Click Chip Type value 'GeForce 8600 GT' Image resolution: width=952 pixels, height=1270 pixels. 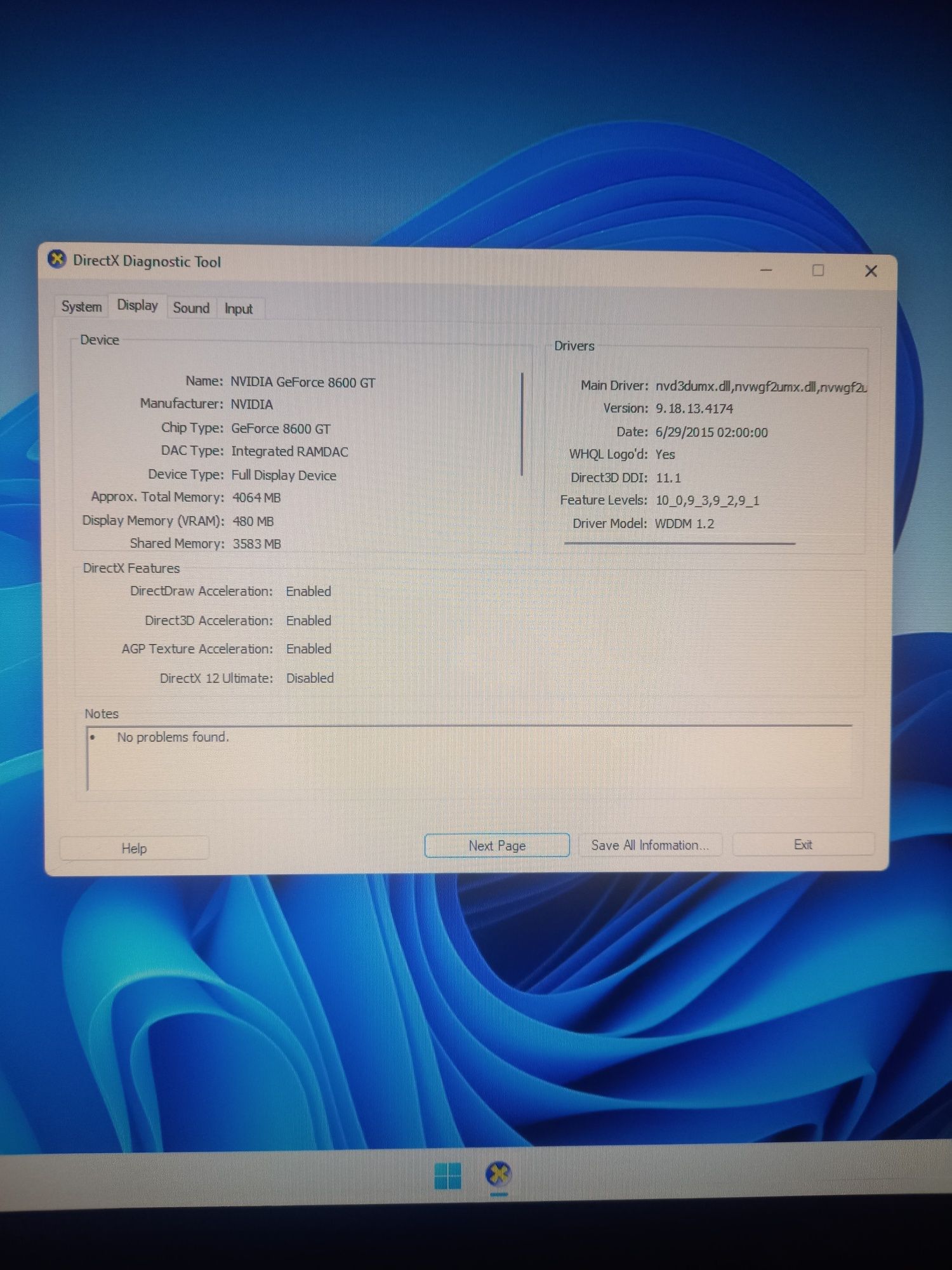click(x=281, y=429)
